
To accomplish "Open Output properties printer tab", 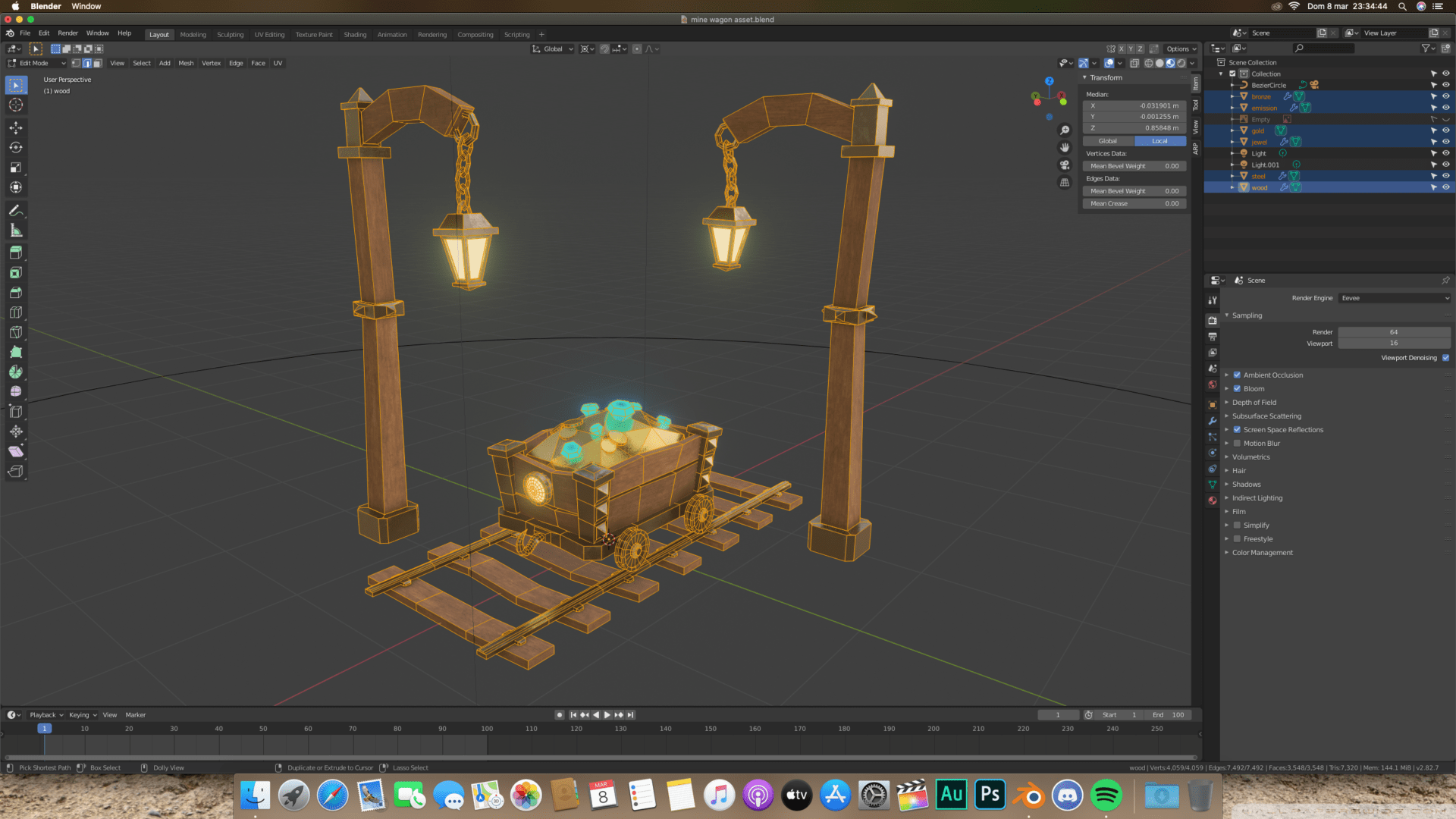I will [1213, 337].
